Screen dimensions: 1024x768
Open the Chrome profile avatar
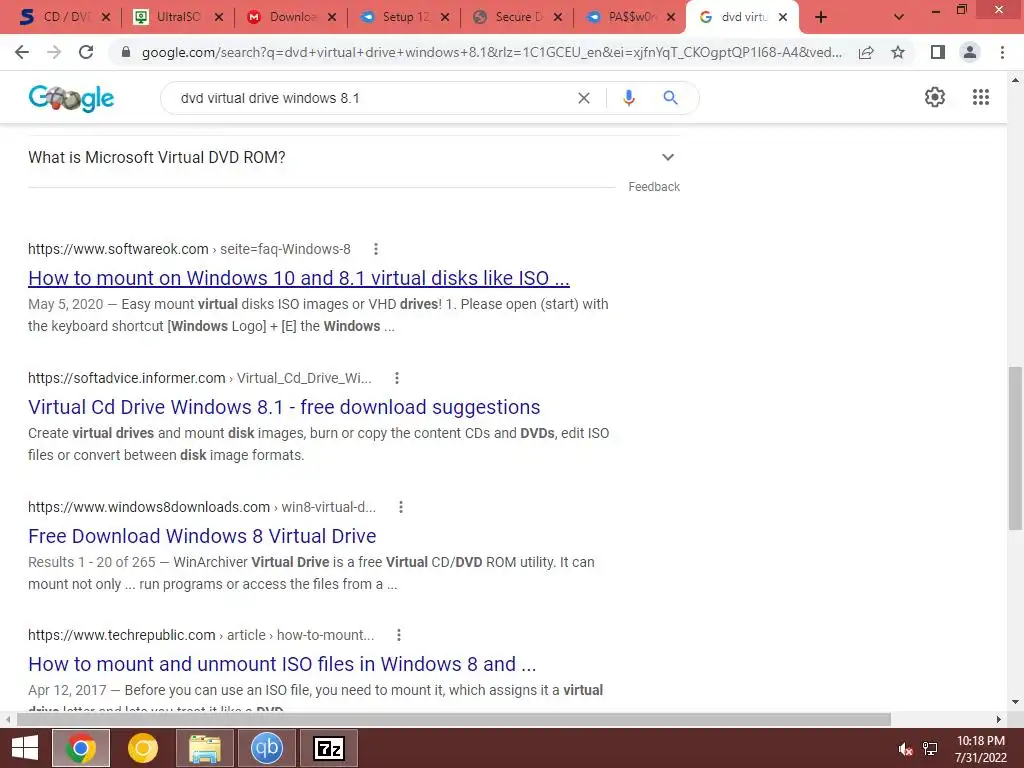[x=970, y=52]
